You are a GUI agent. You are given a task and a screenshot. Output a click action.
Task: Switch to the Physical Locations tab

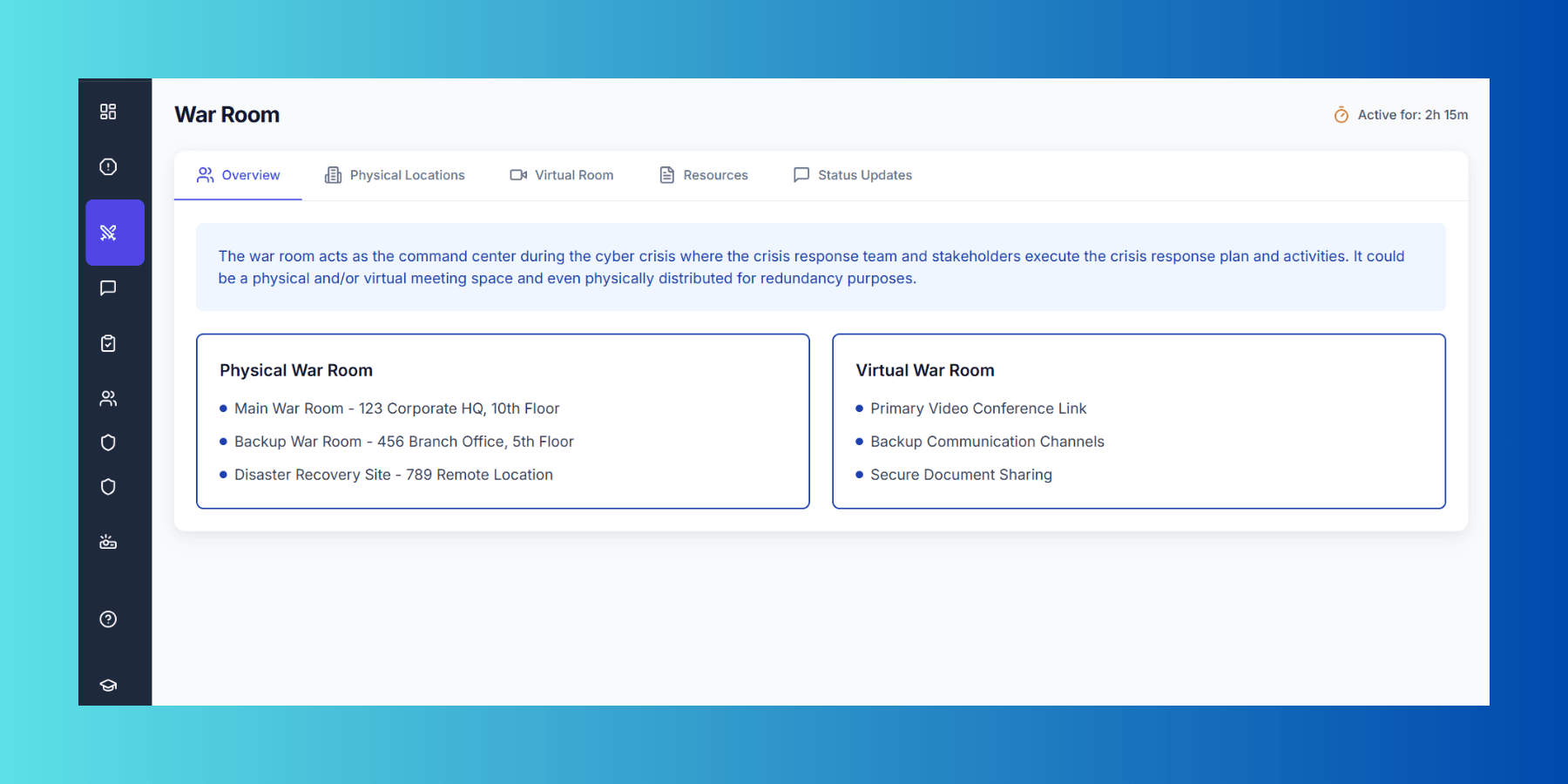395,175
